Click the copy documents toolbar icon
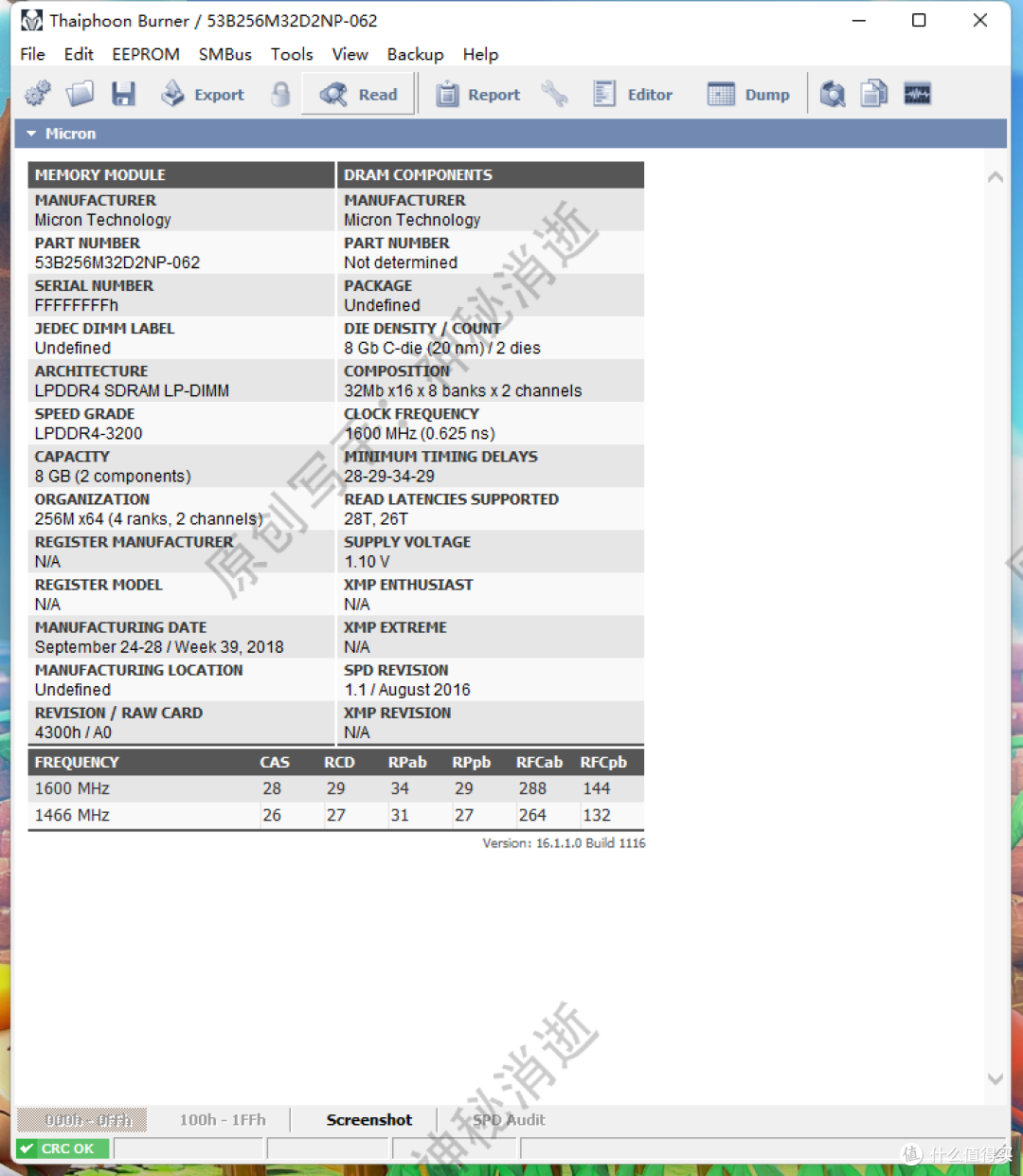1023x1176 pixels. 874,94
